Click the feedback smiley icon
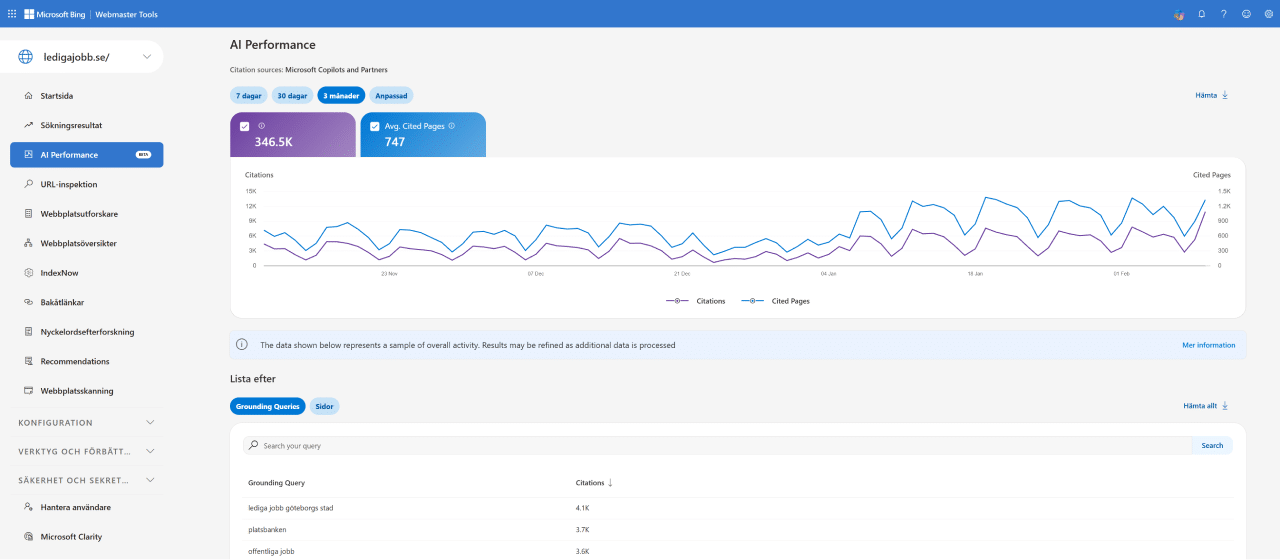This screenshot has height=560, width=1280. (1246, 14)
